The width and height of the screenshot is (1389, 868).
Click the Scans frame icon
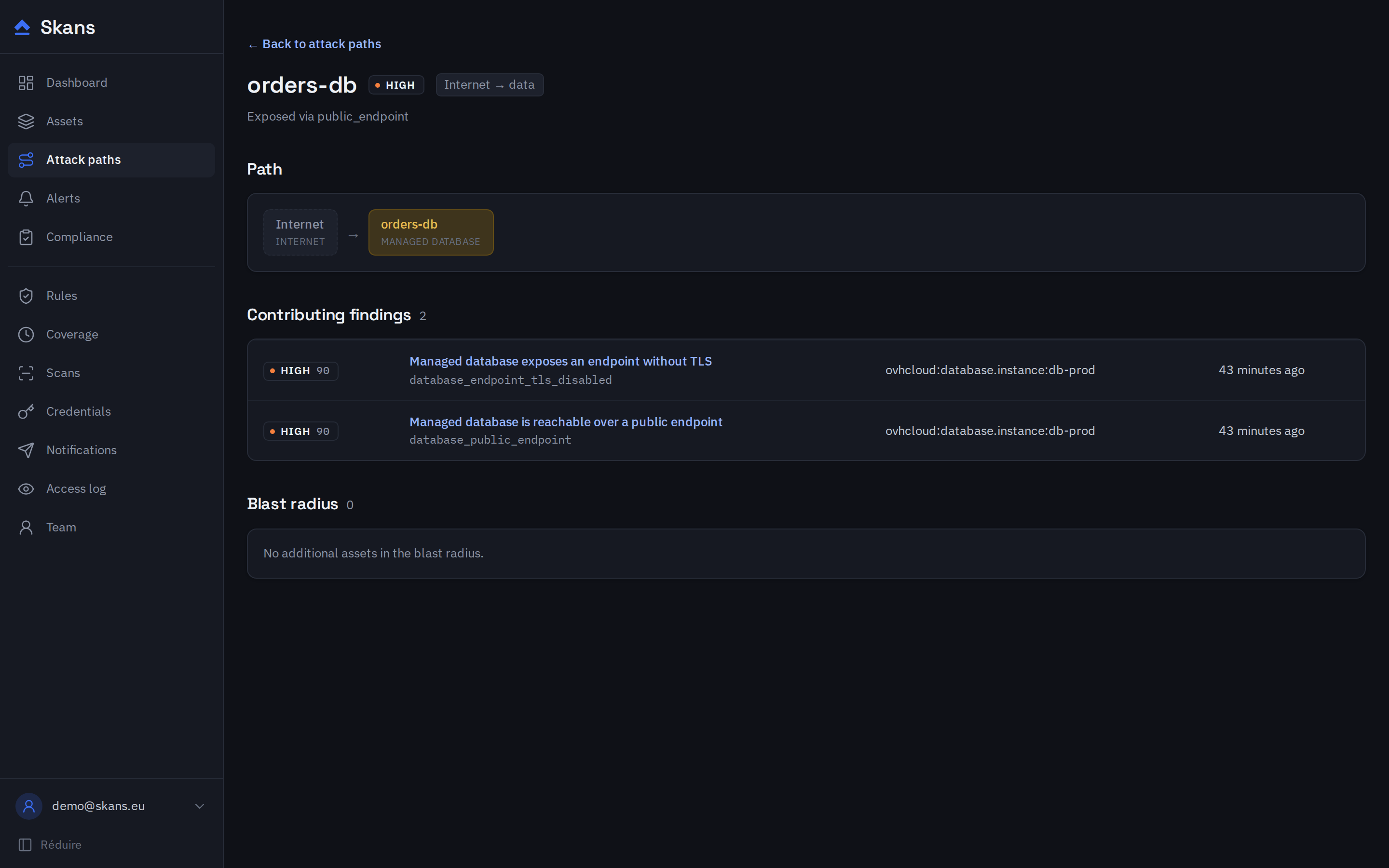coord(26,373)
